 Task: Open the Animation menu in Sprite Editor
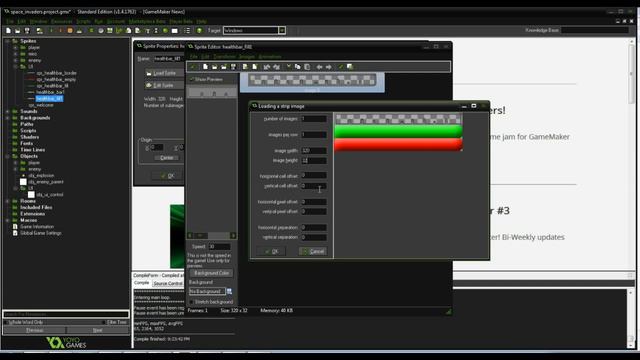270,57
